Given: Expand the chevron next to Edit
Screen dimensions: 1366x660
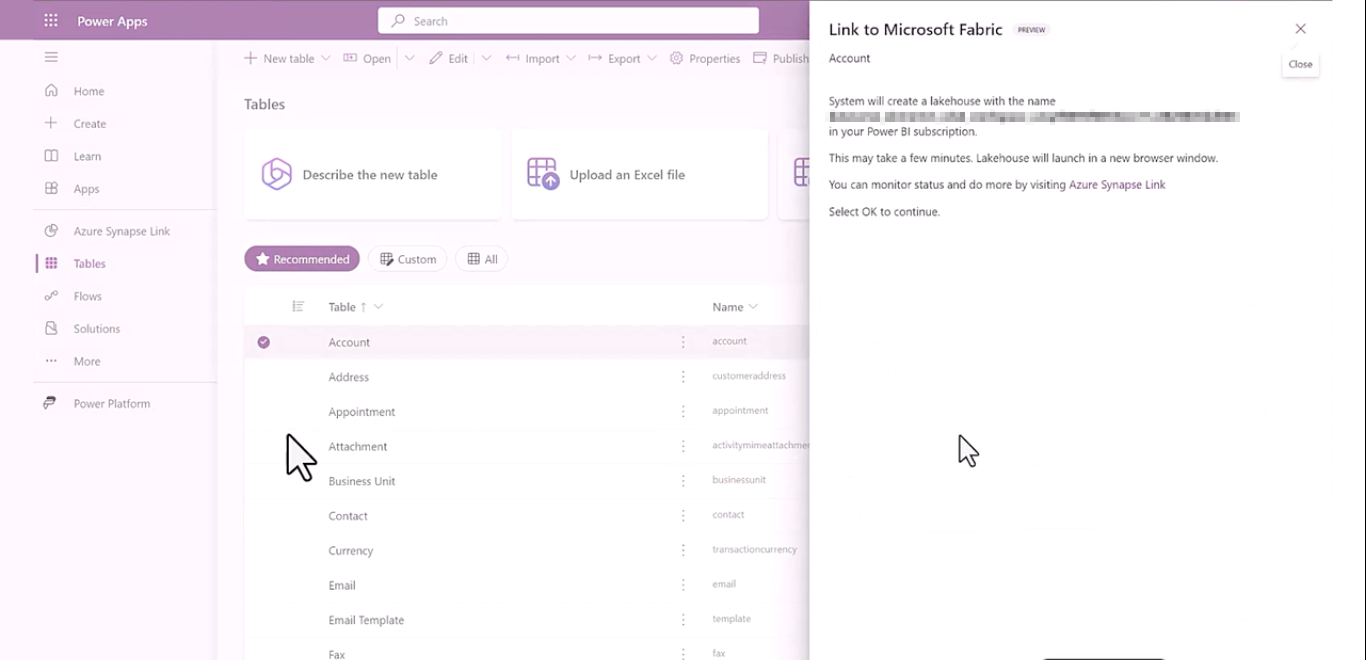Looking at the screenshot, I should [x=486, y=58].
